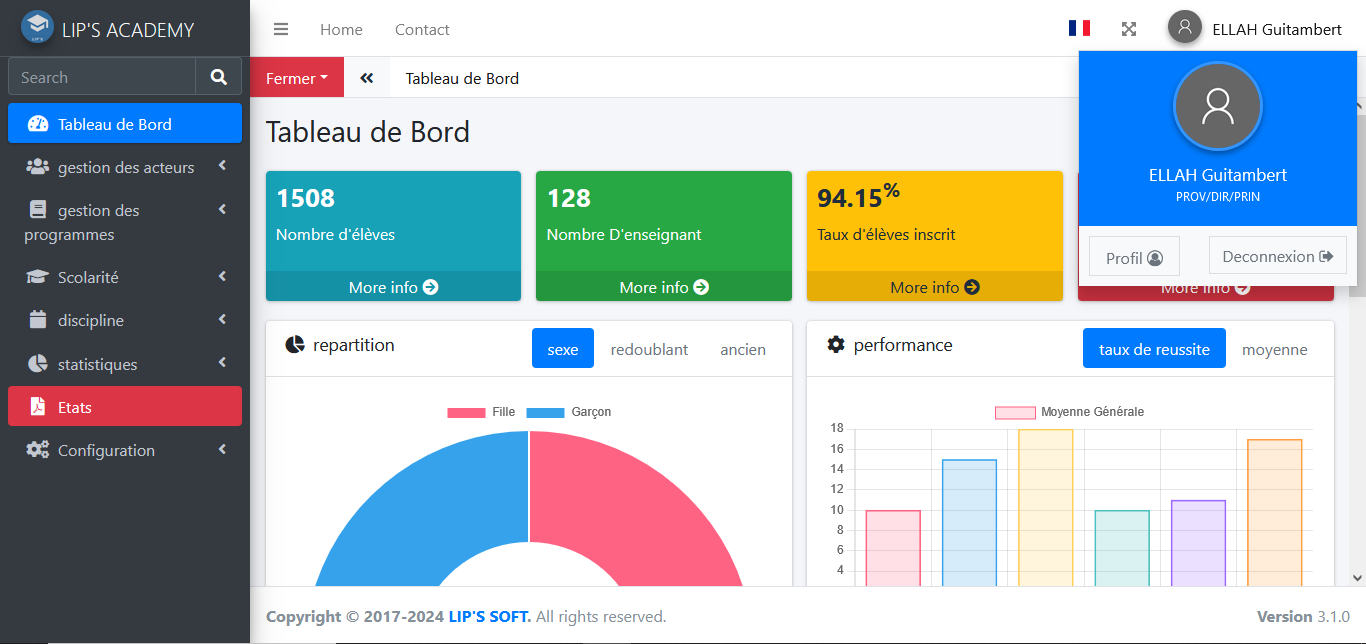1366x644 pixels.
Task: Click the sign-out icon in Deconnexion button
Action: (1327, 256)
